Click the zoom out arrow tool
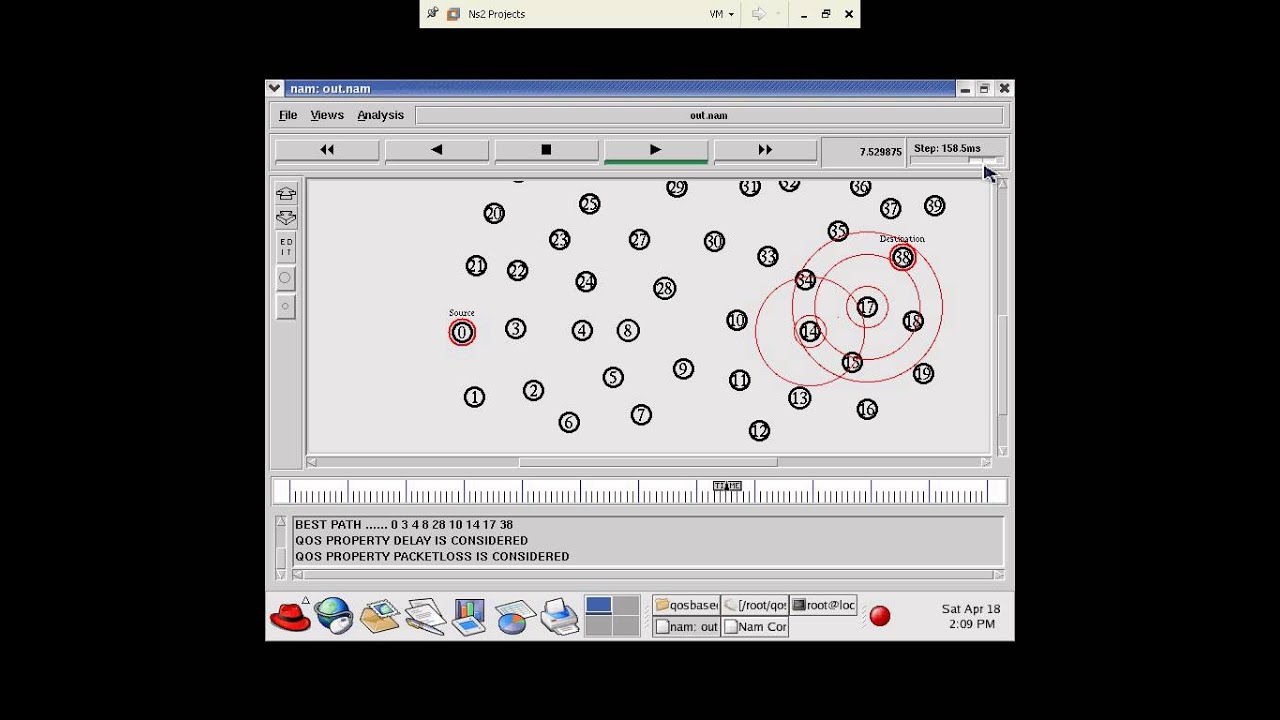 [x=286, y=217]
